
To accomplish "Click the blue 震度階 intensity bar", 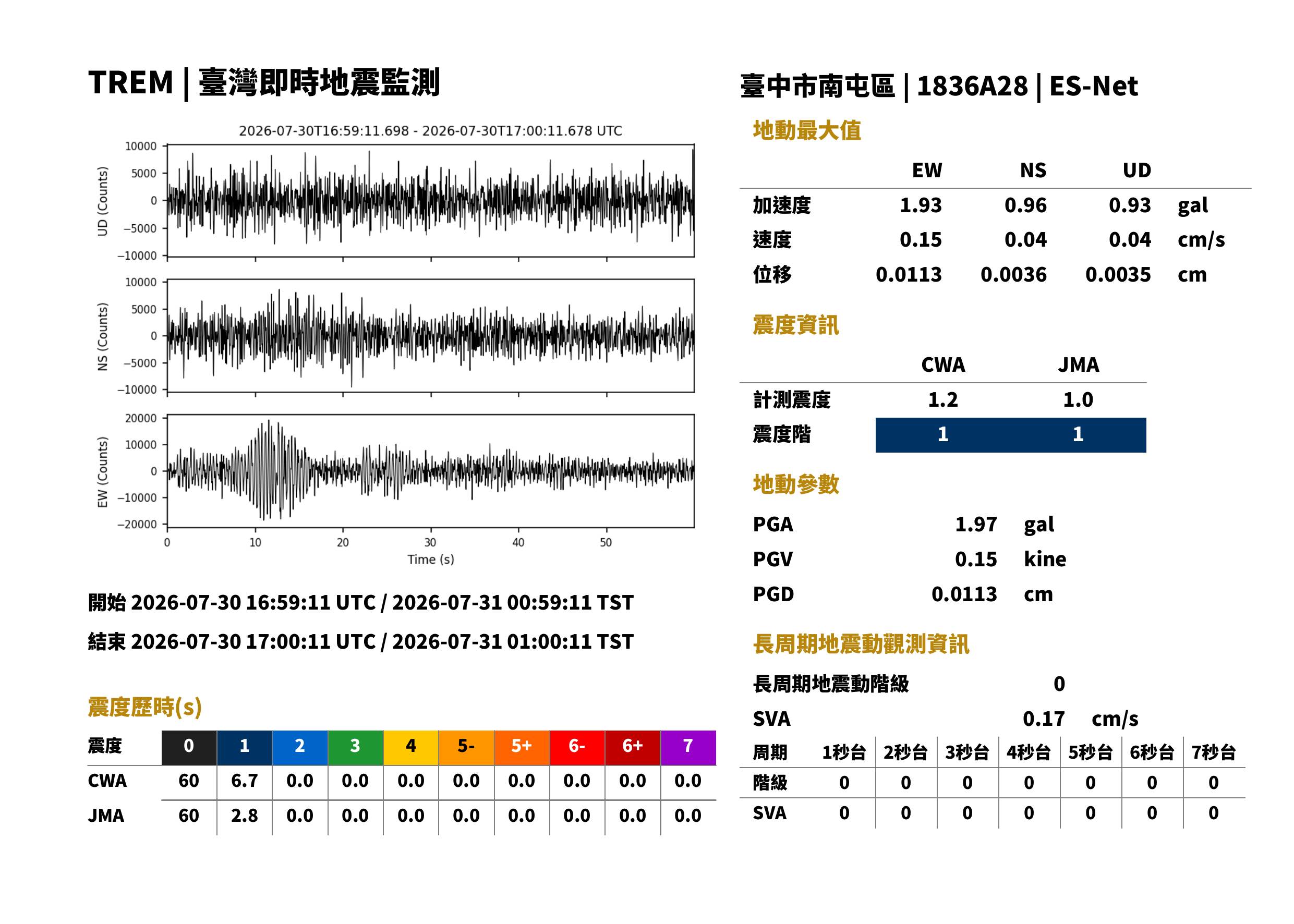I will 1010,435.
